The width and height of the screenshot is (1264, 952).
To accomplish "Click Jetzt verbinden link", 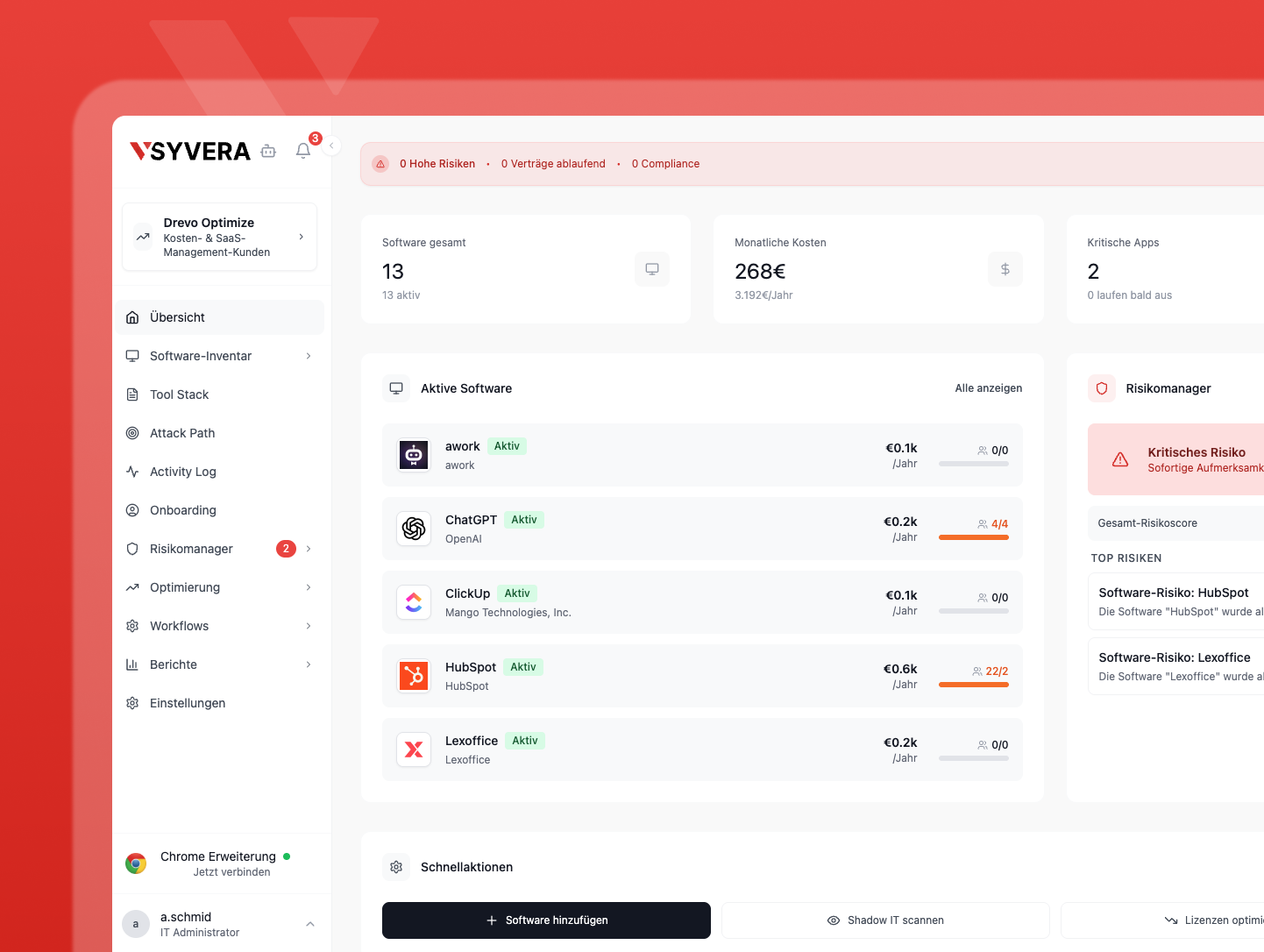I will [231, 872].
